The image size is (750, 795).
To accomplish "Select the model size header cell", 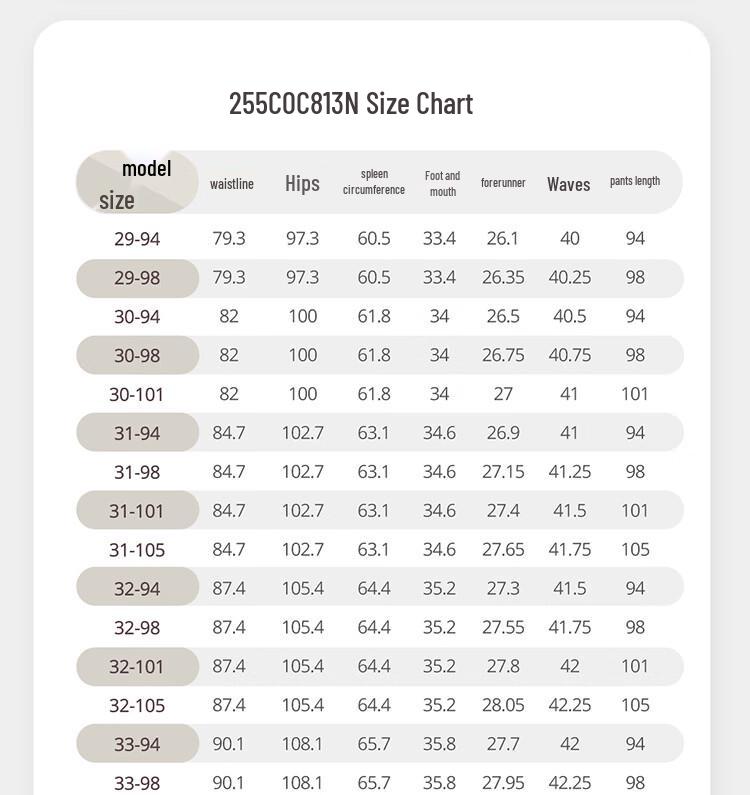I will click(137, 182).
